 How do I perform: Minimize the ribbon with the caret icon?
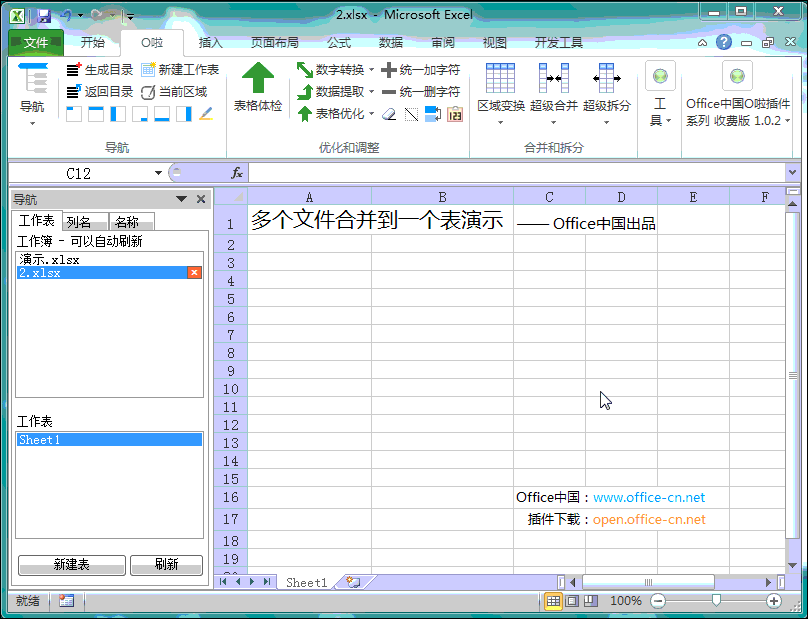(x=702, y=43)
